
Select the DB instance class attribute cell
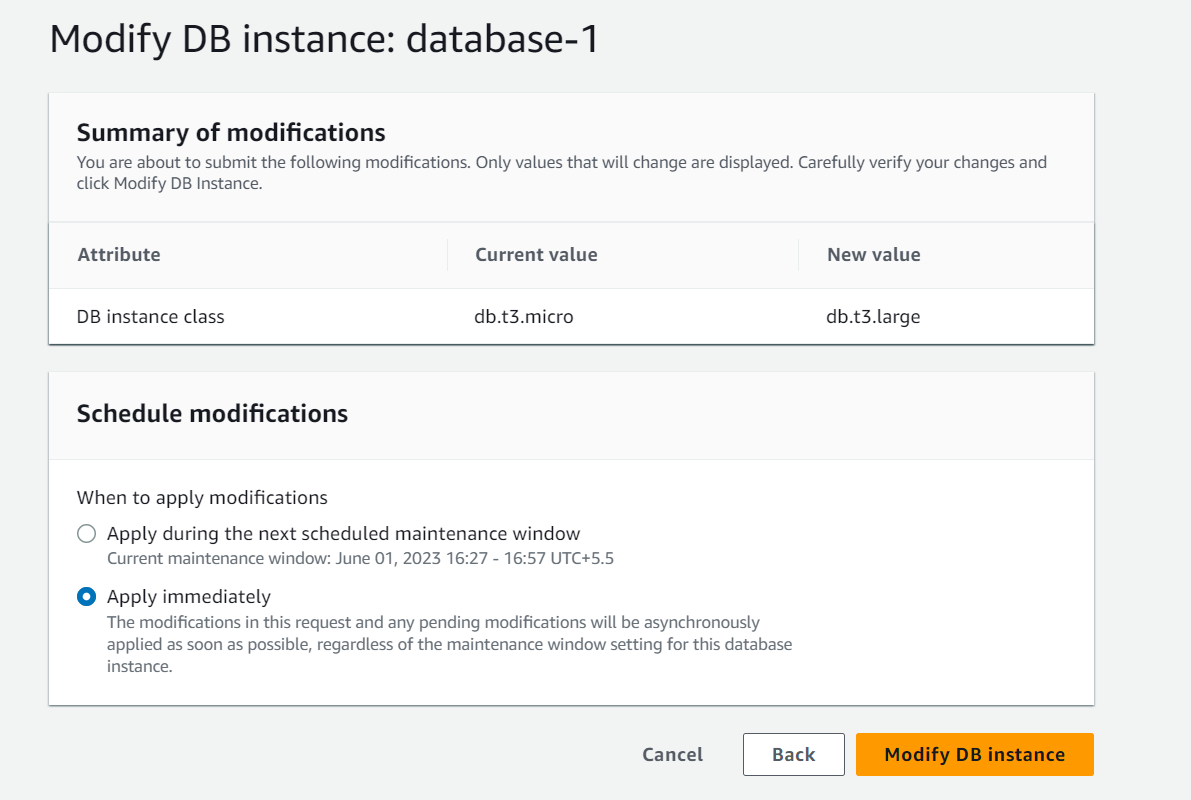tap(150, 317)
